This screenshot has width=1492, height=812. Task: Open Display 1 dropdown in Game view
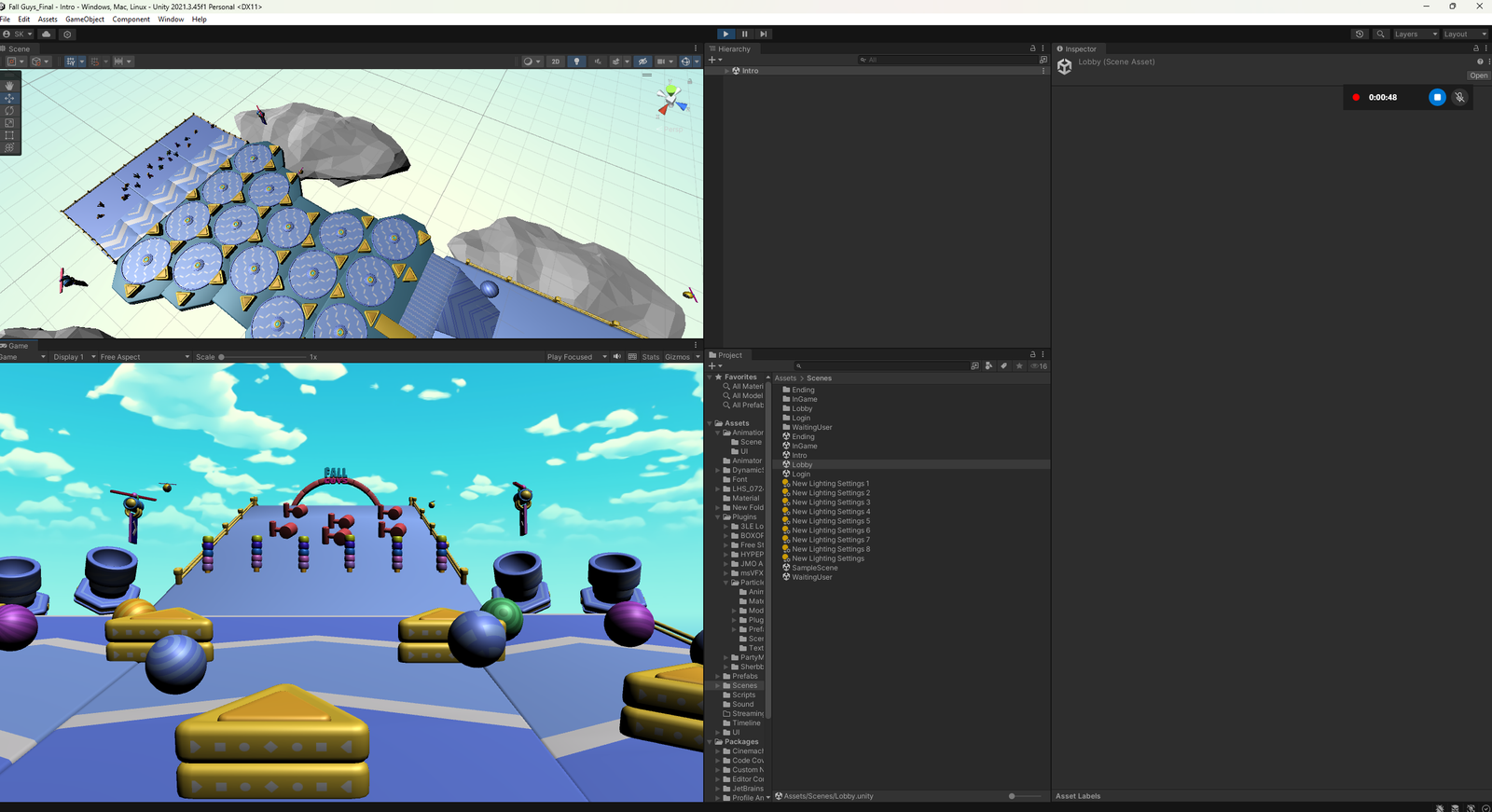click(x=74, y=357)
